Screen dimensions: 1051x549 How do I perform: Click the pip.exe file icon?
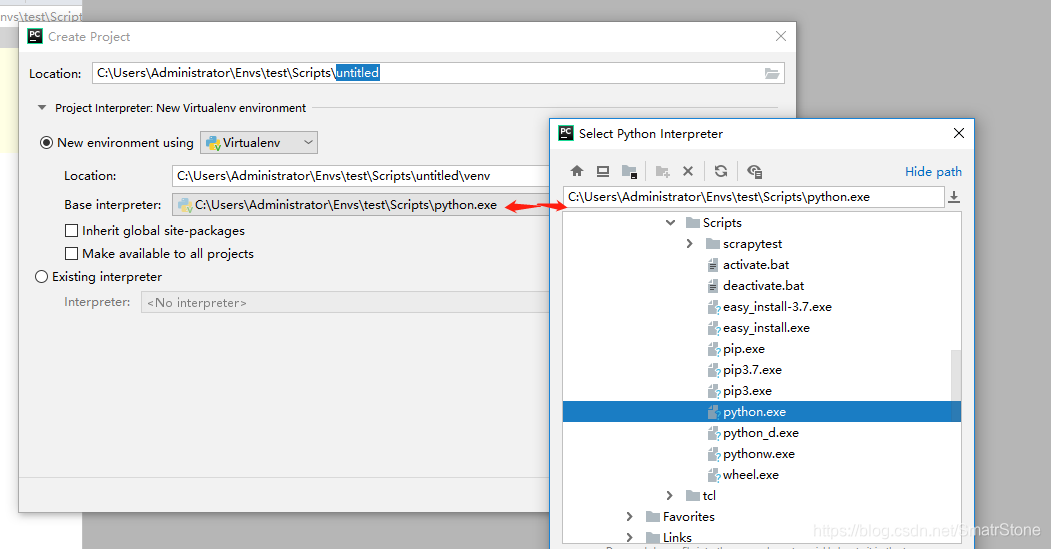pyautogui.click(x=714, y=349)
